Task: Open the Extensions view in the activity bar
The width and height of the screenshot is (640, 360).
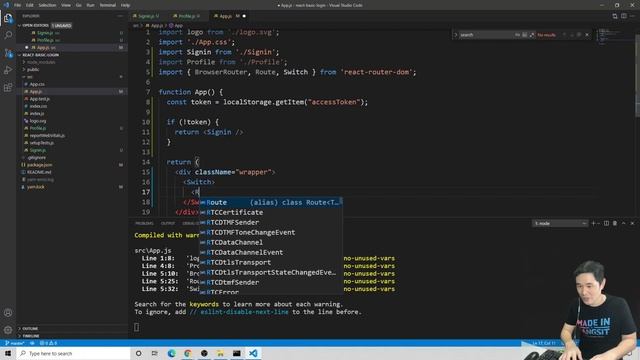Action: pyautogui.click(x=8, y=87)
